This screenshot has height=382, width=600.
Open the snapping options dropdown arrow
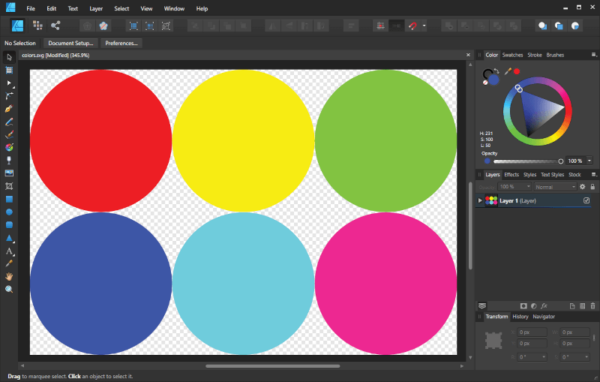tap(424, 26)
